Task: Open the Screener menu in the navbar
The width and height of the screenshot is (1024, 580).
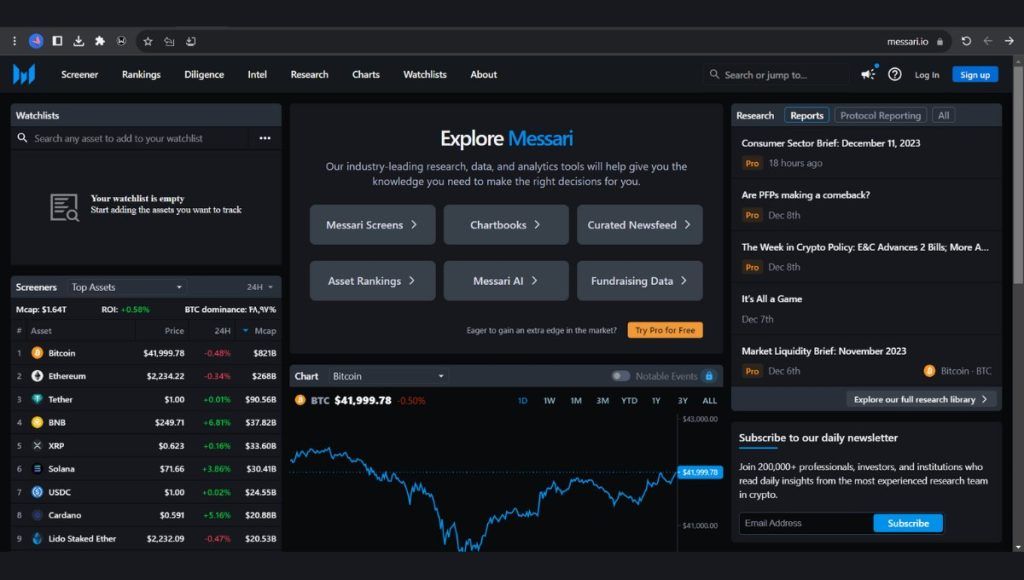Action: point(80,74)
